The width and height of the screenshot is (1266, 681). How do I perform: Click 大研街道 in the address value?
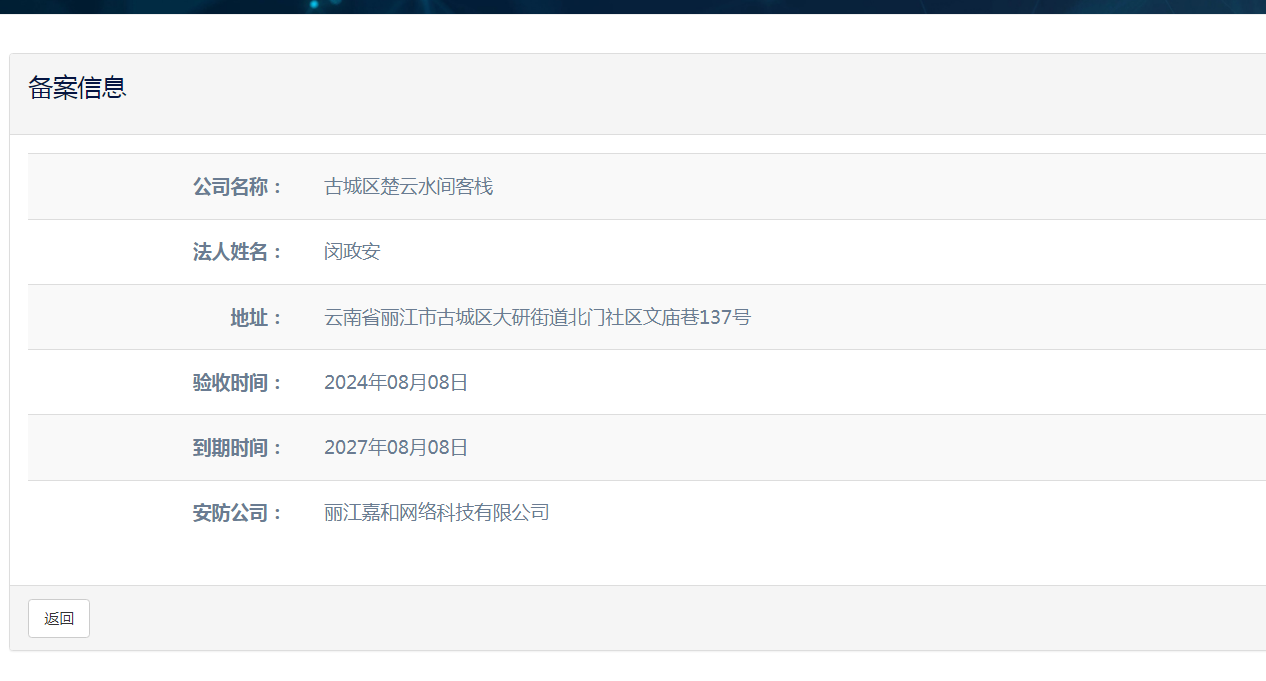tap(530, 318)
